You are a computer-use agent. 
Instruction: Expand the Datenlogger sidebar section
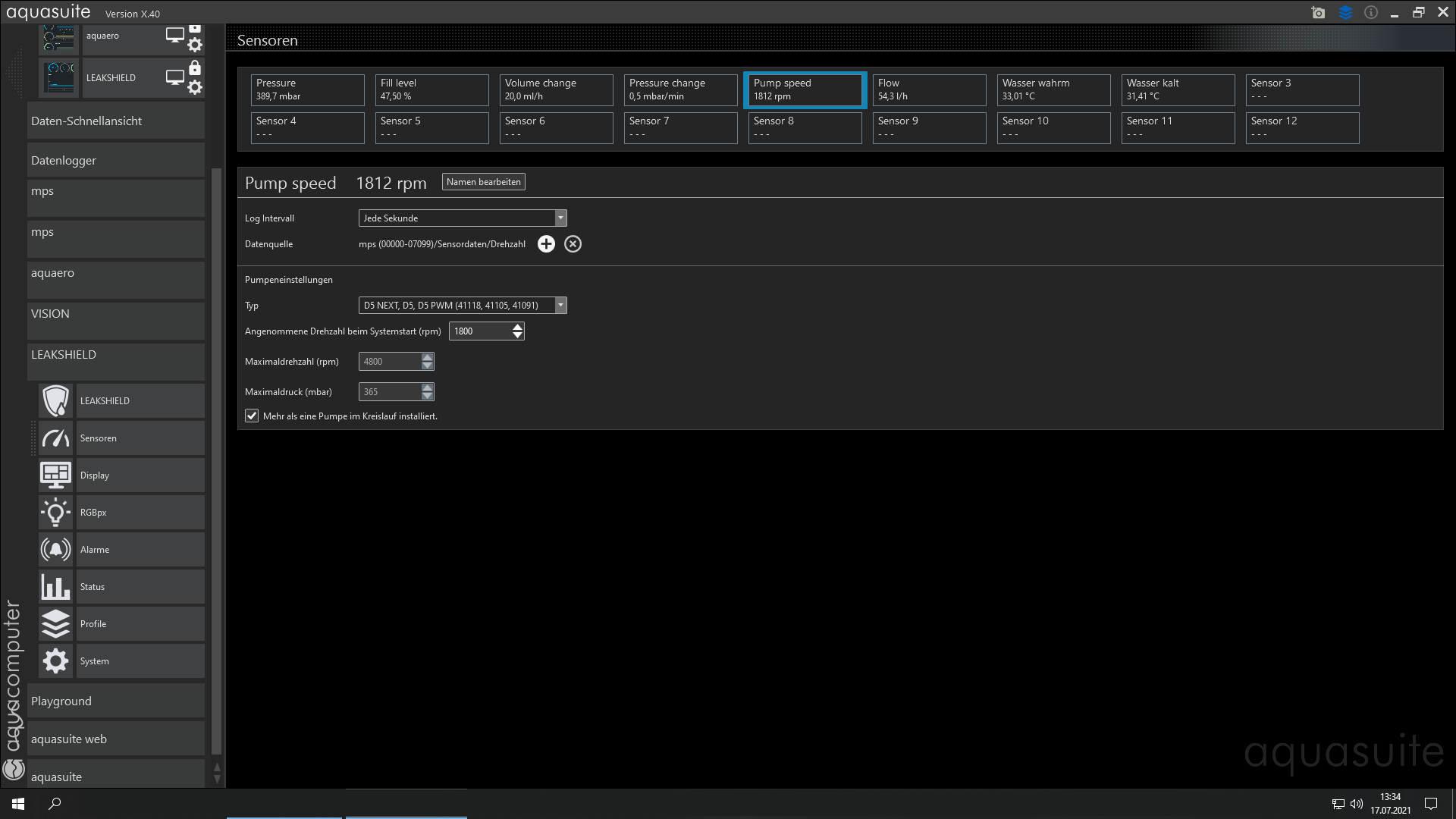coord(115,161)
